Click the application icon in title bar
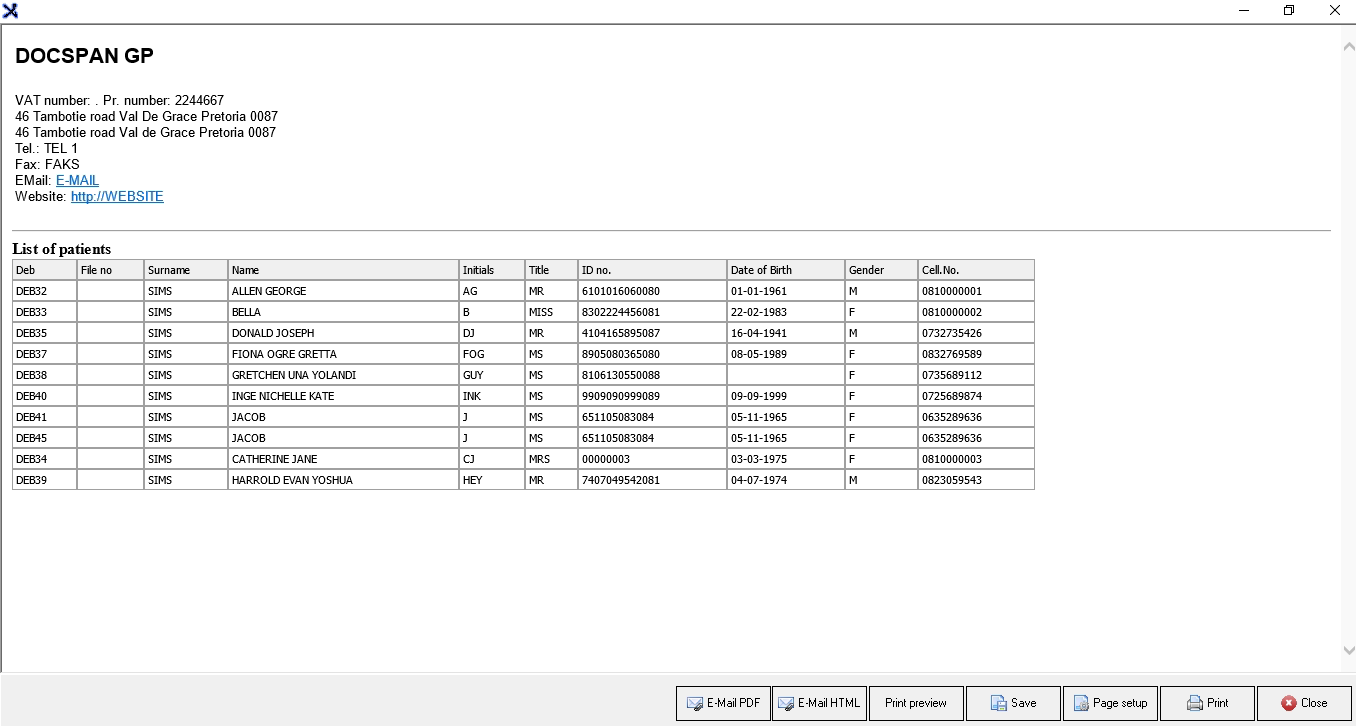The image size is (1356, 726). pos(10,11)
